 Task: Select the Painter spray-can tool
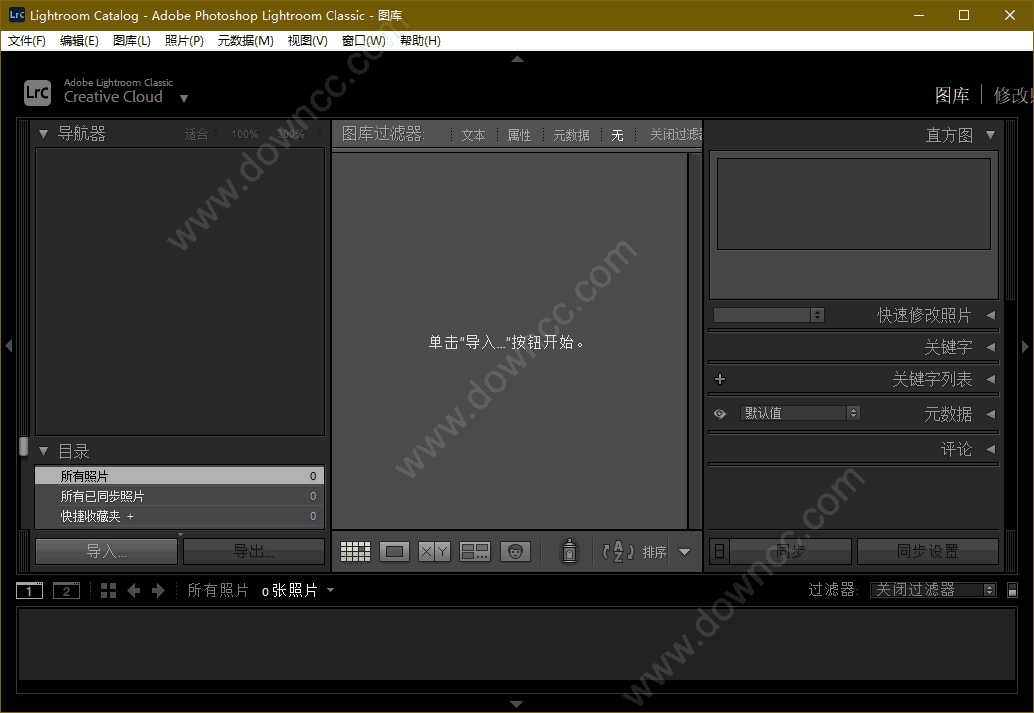(569, 551)
